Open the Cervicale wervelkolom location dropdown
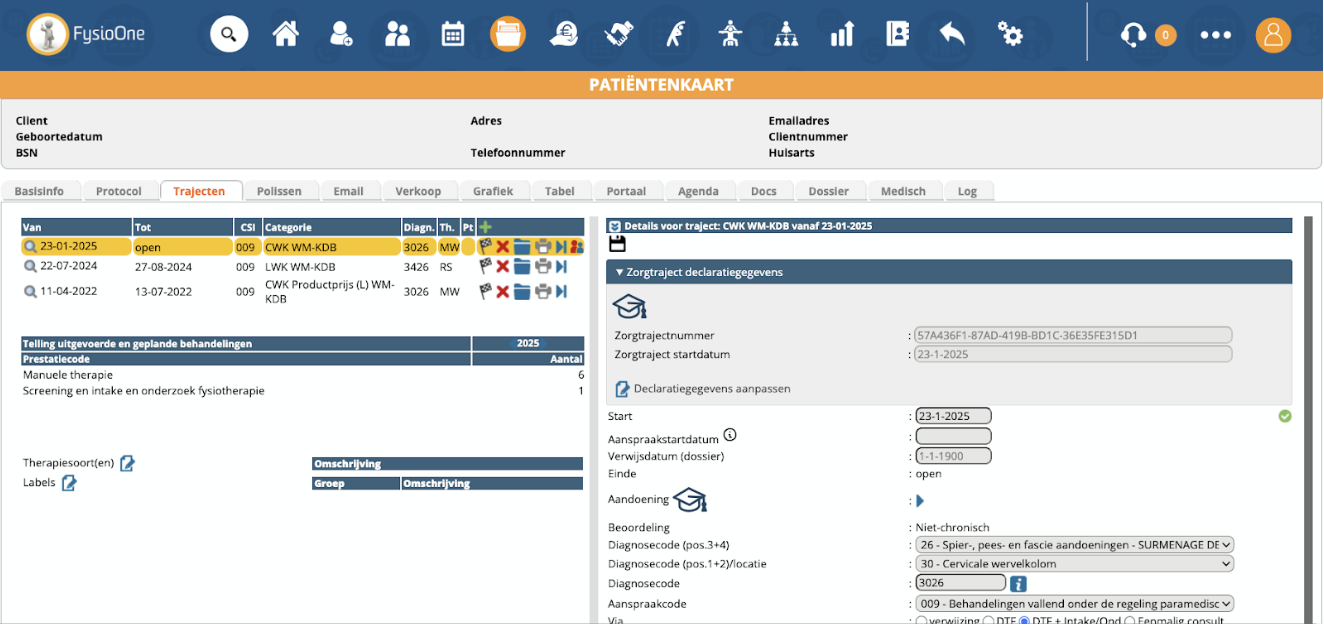The height and width of the screenshot is (636, 1324). click(1074, 564)
